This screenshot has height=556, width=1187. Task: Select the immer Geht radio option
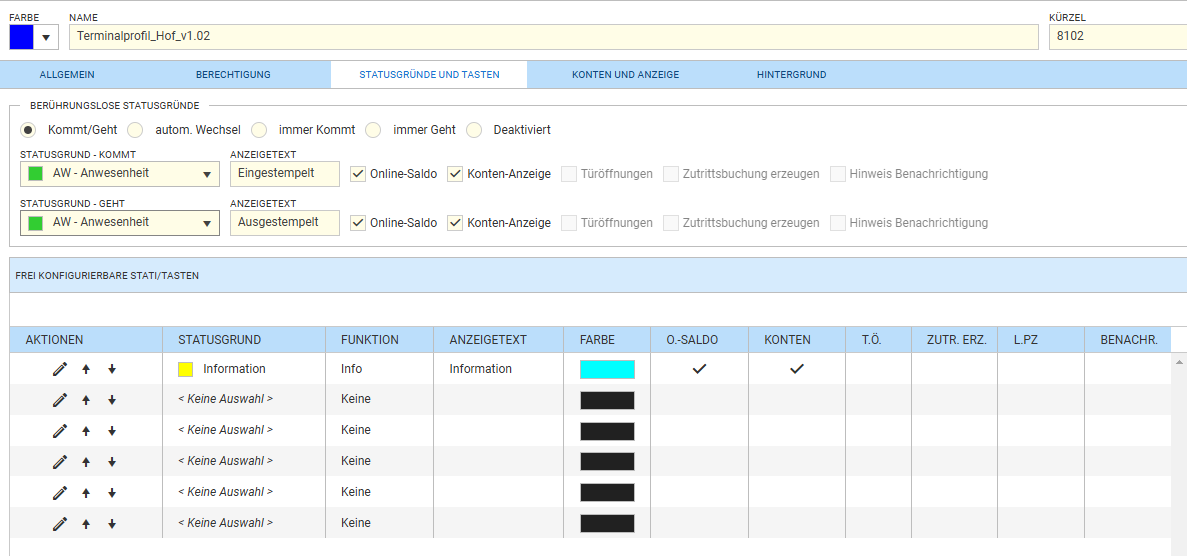point(373,130)
